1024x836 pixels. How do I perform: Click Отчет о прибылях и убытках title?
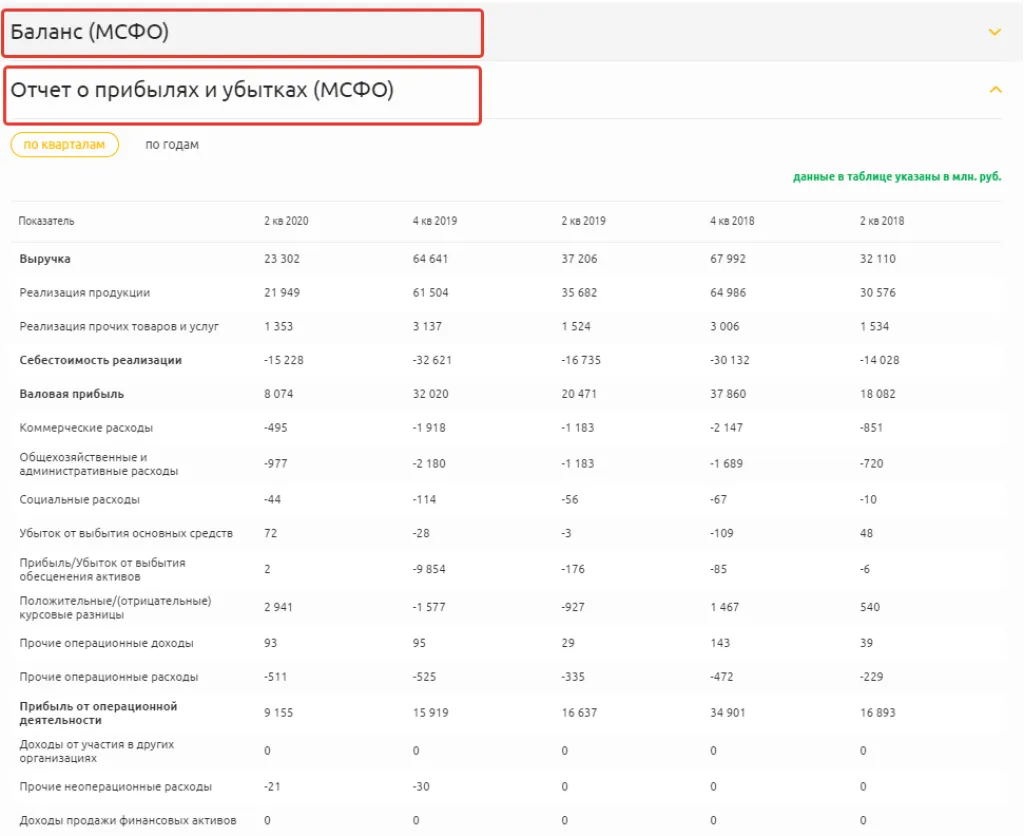(202, 90)
